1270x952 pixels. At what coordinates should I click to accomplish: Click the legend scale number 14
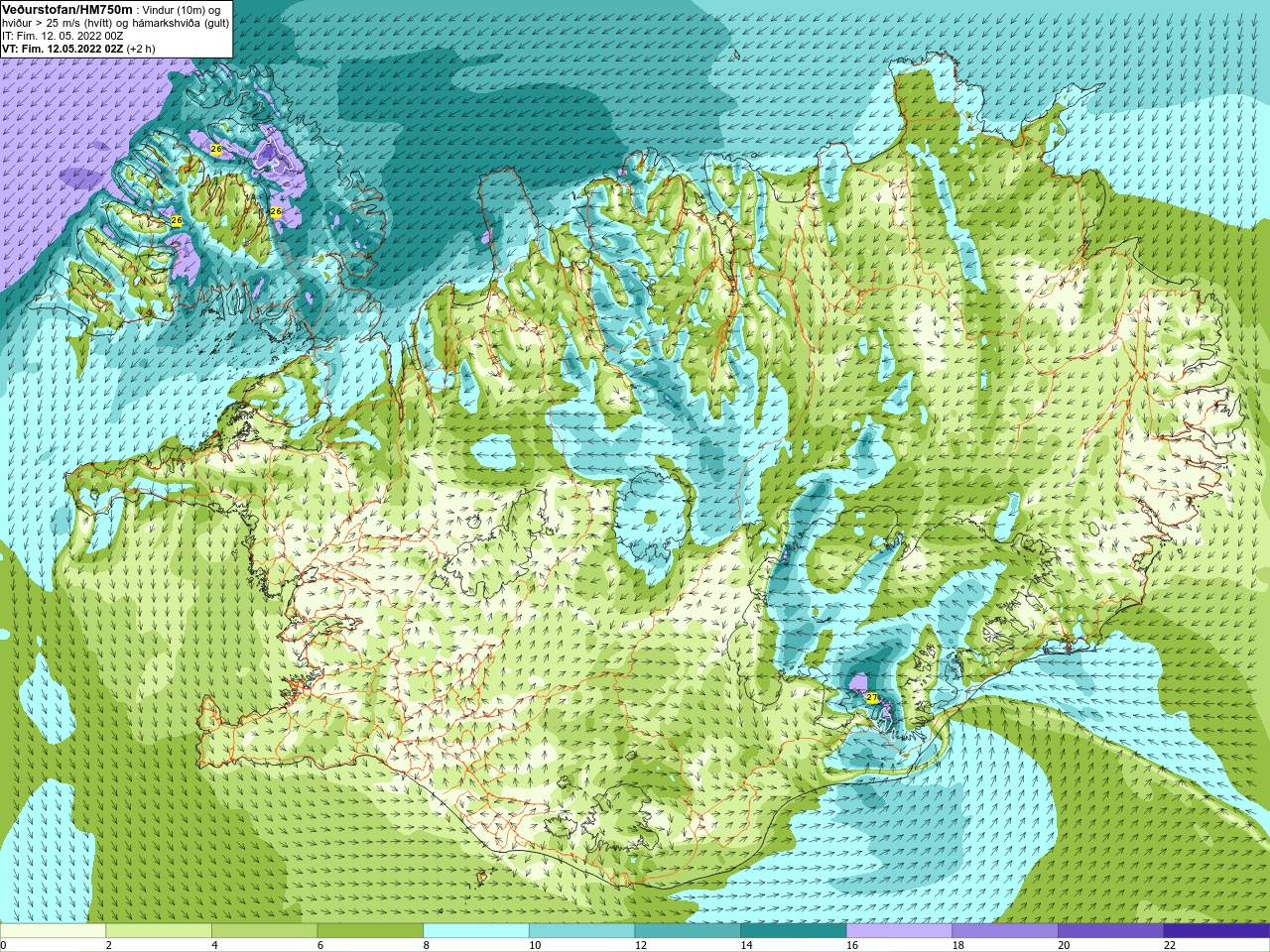point(747,945)
